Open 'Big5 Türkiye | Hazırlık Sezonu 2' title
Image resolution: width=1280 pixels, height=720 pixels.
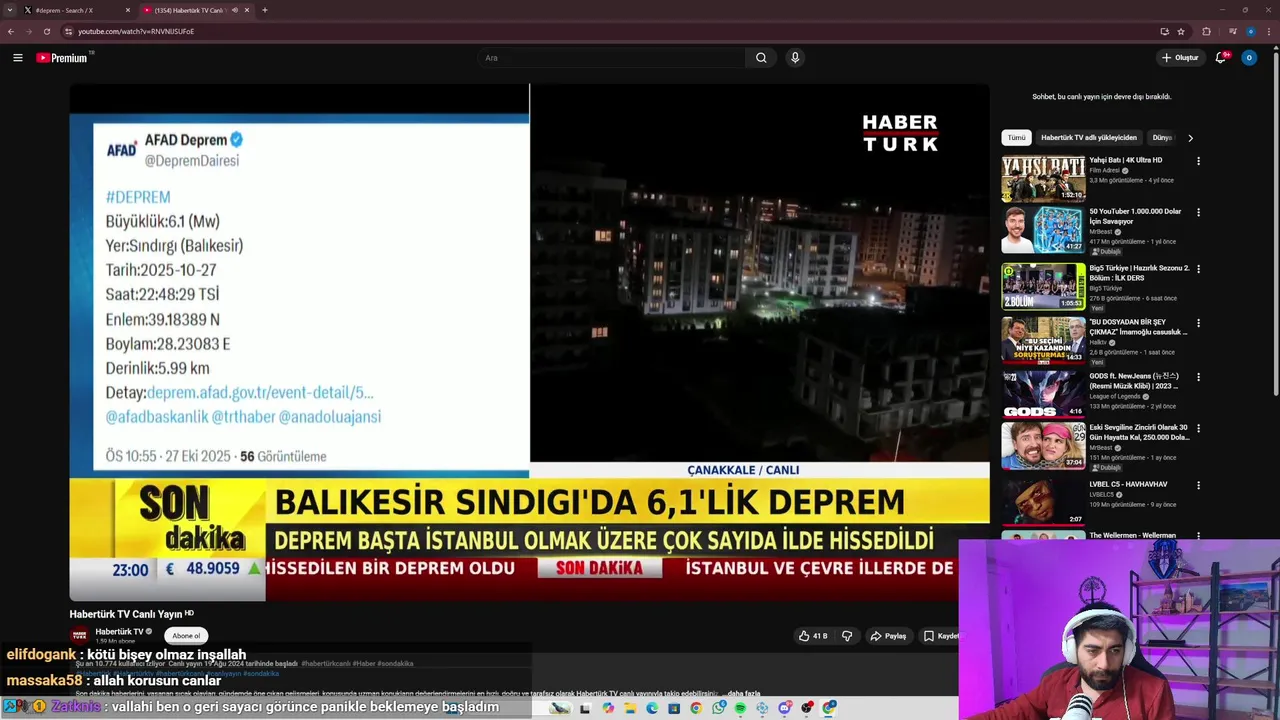[x=1140, y=273]
